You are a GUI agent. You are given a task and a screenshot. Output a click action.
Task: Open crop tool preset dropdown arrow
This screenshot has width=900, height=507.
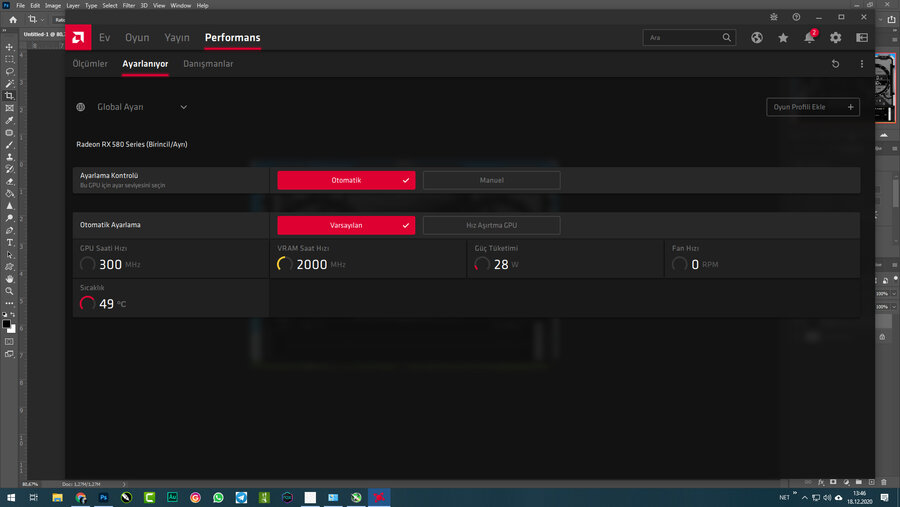pos(42,20)
